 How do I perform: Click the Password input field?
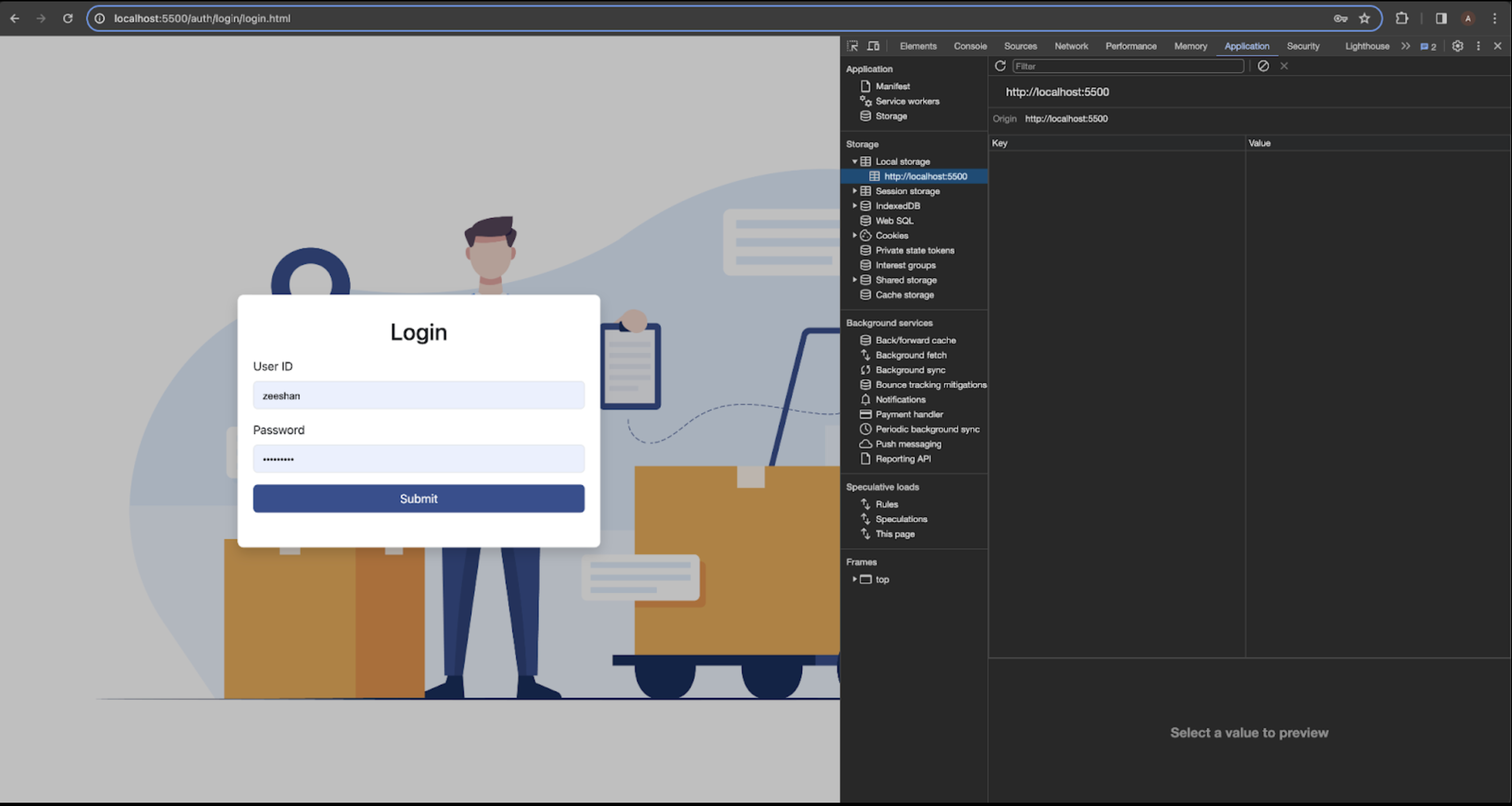click(419, 458)
